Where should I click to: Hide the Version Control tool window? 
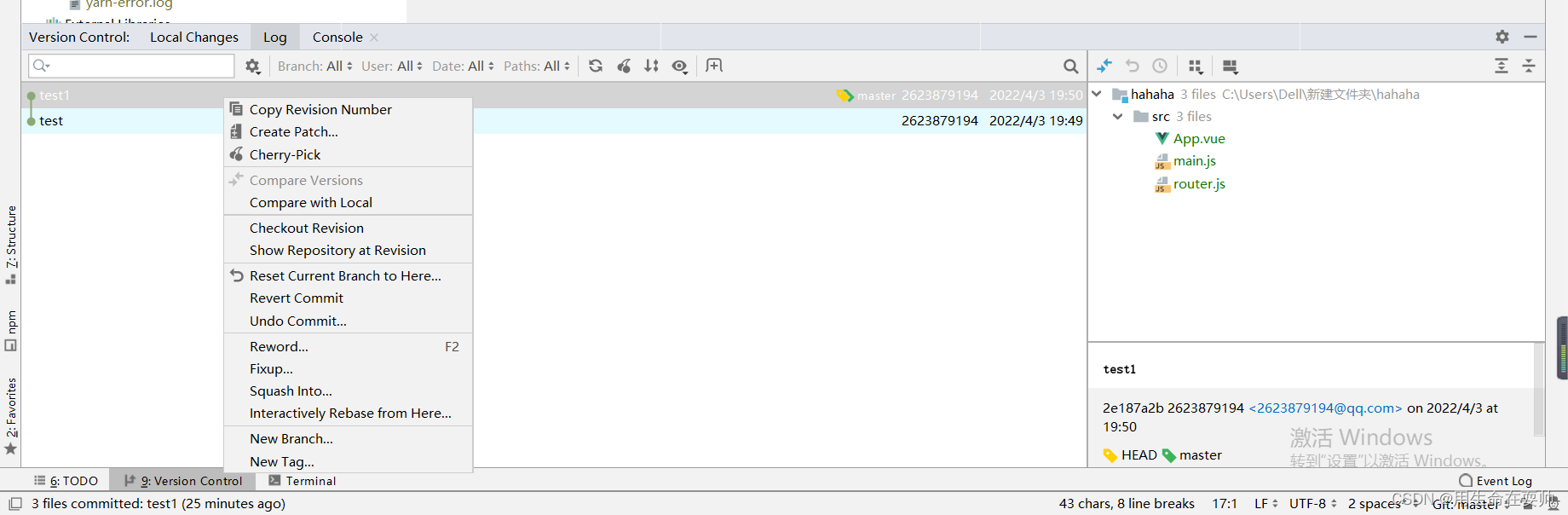1531,37
